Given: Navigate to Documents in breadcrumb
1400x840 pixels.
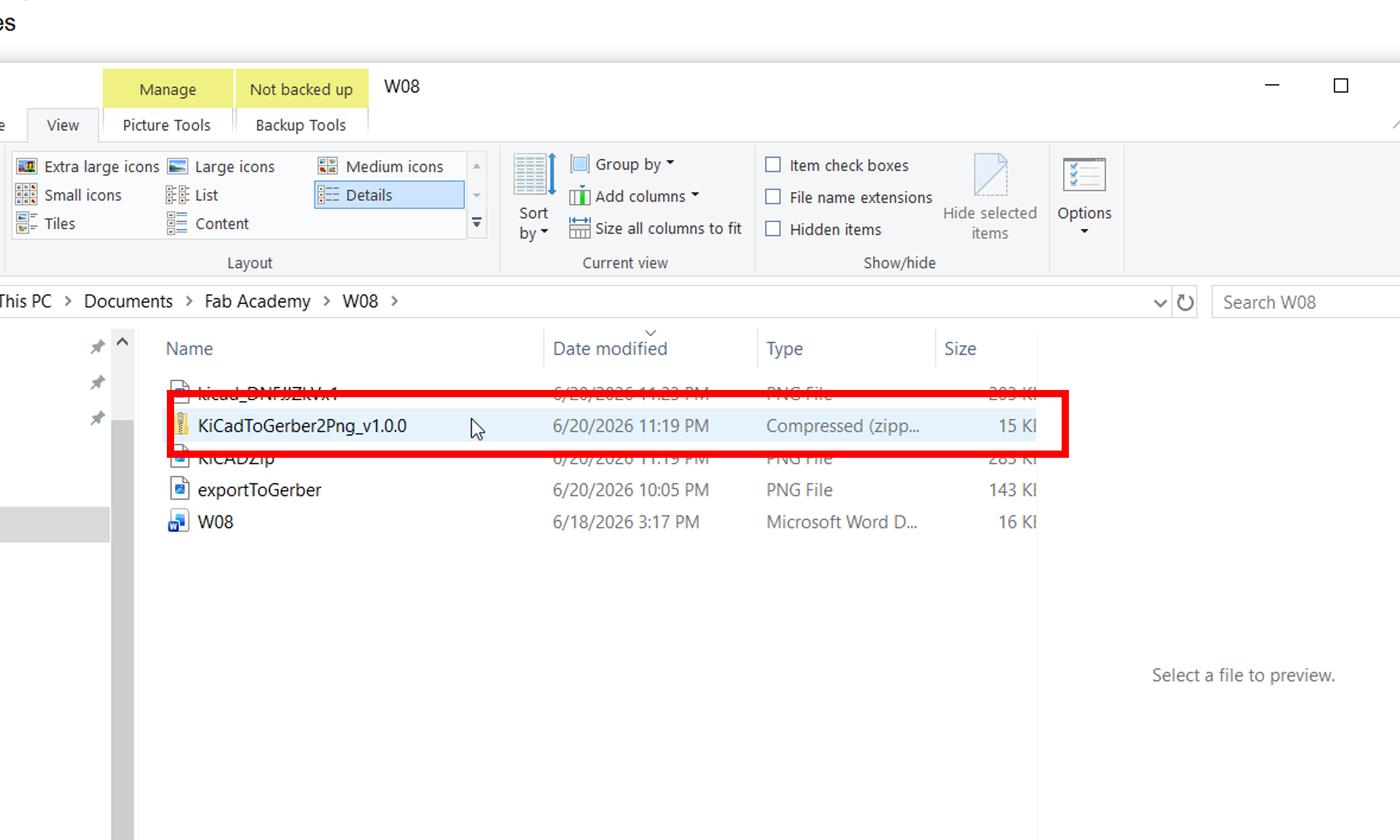Looking at the screenshot, I should 128,301.
